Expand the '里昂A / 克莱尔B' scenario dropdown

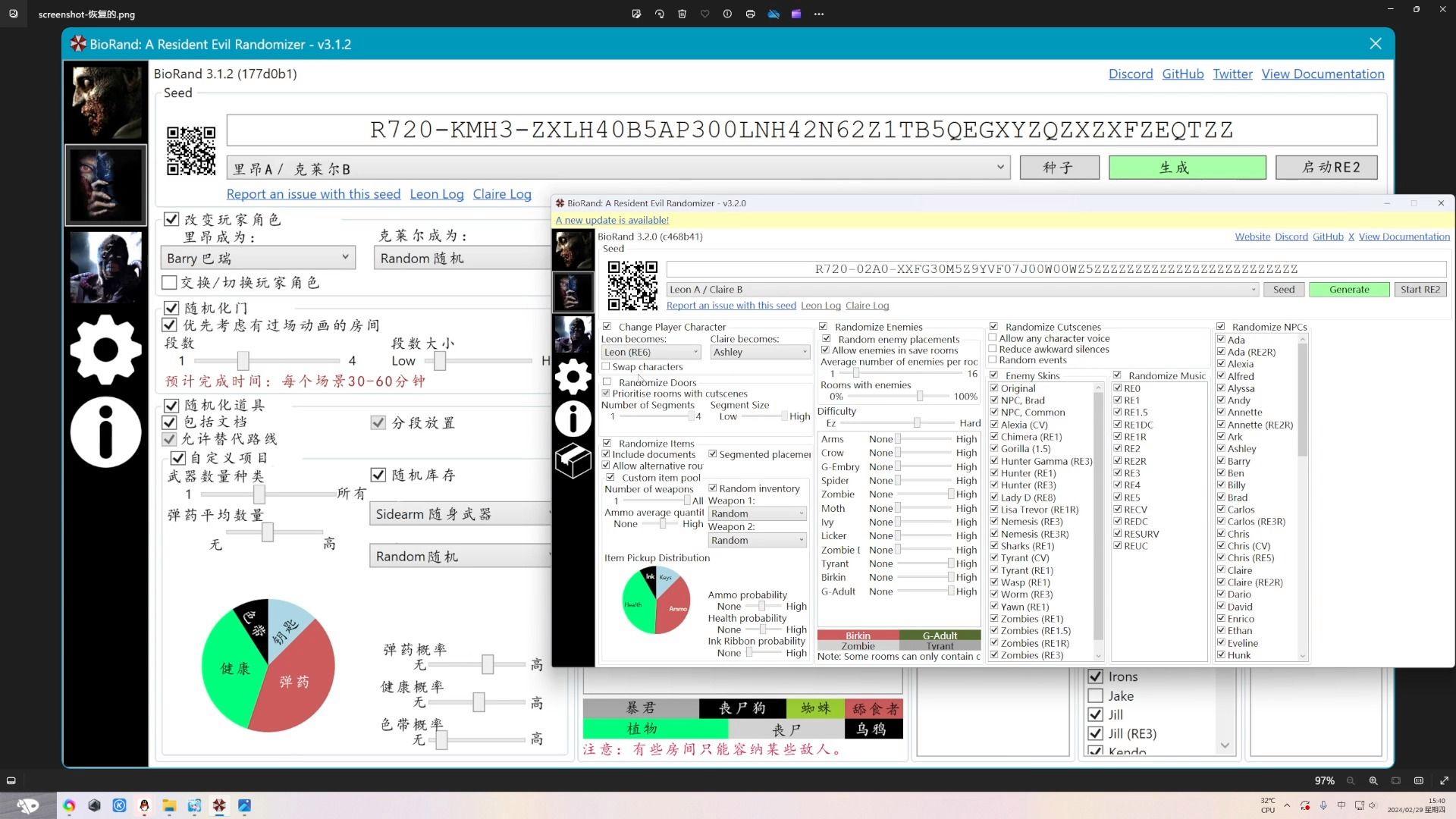618,168
